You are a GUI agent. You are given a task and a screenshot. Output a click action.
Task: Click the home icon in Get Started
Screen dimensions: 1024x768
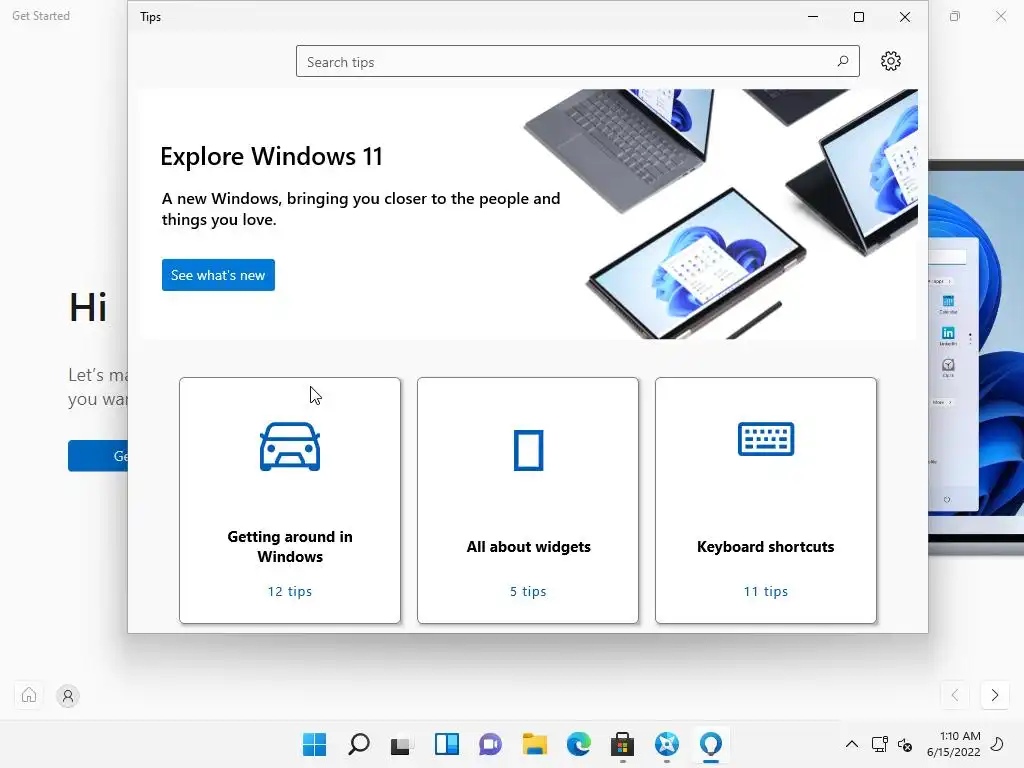(29, 695)
